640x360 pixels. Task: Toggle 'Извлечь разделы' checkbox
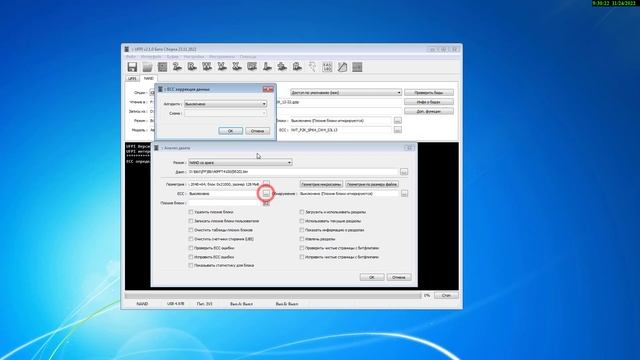(302, 239)
